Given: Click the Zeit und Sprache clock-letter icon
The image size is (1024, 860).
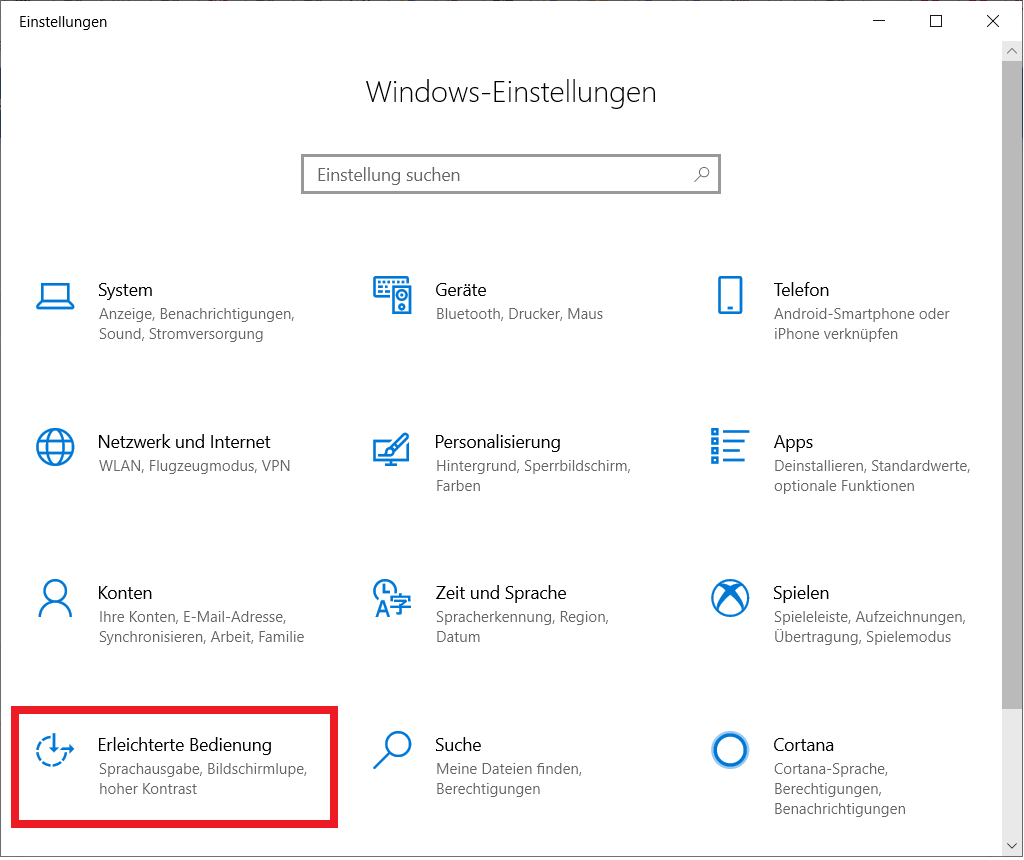Looking at the screenshot, I should (392, 598).
